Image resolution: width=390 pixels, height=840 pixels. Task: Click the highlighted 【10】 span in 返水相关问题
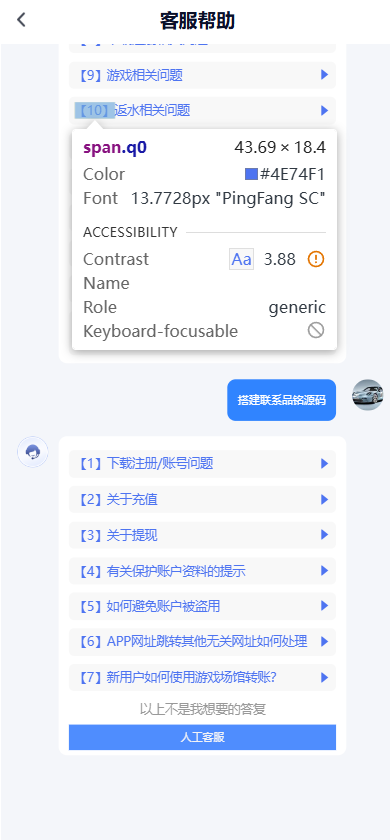(94, 110)
